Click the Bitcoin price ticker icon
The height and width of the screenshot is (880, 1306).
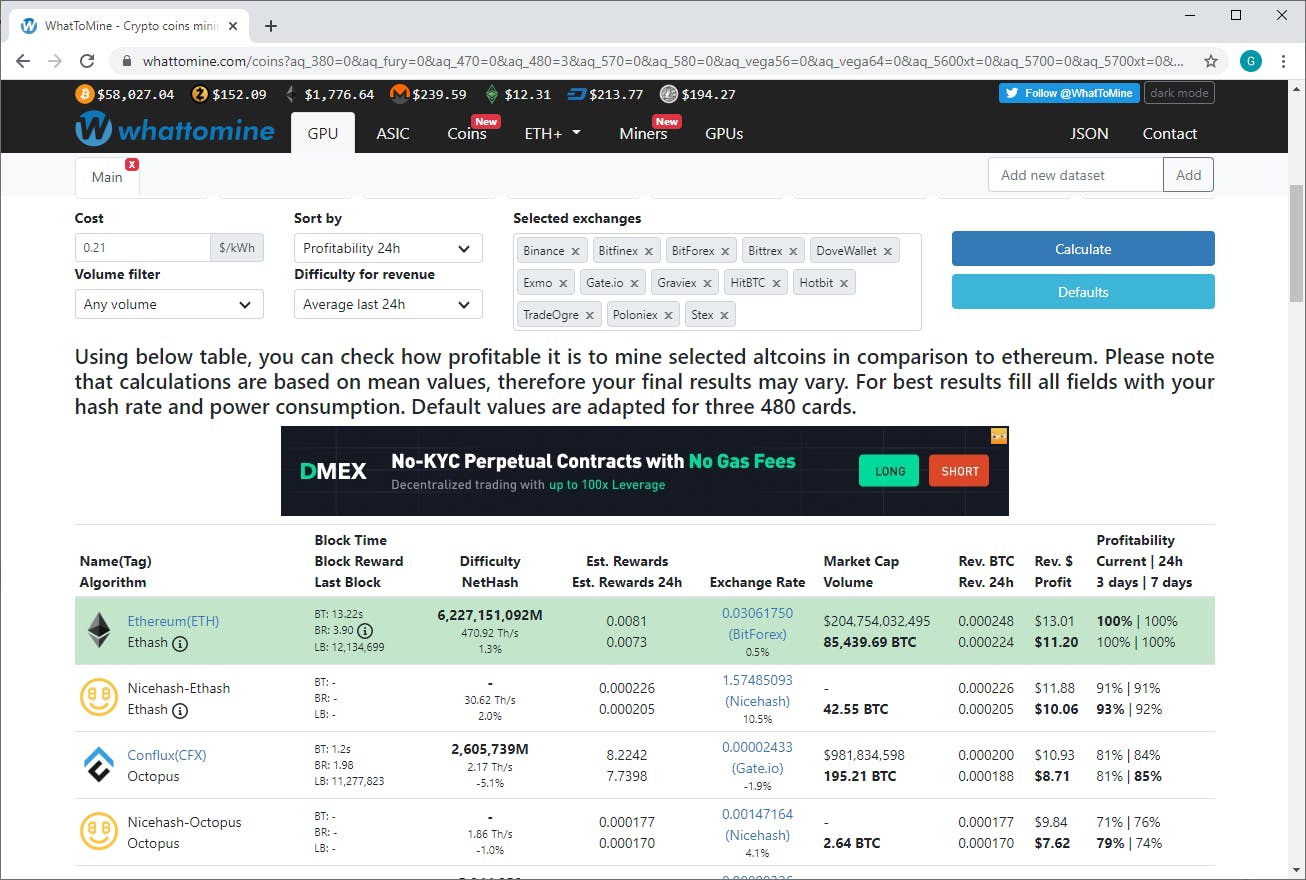coord(85,94)
